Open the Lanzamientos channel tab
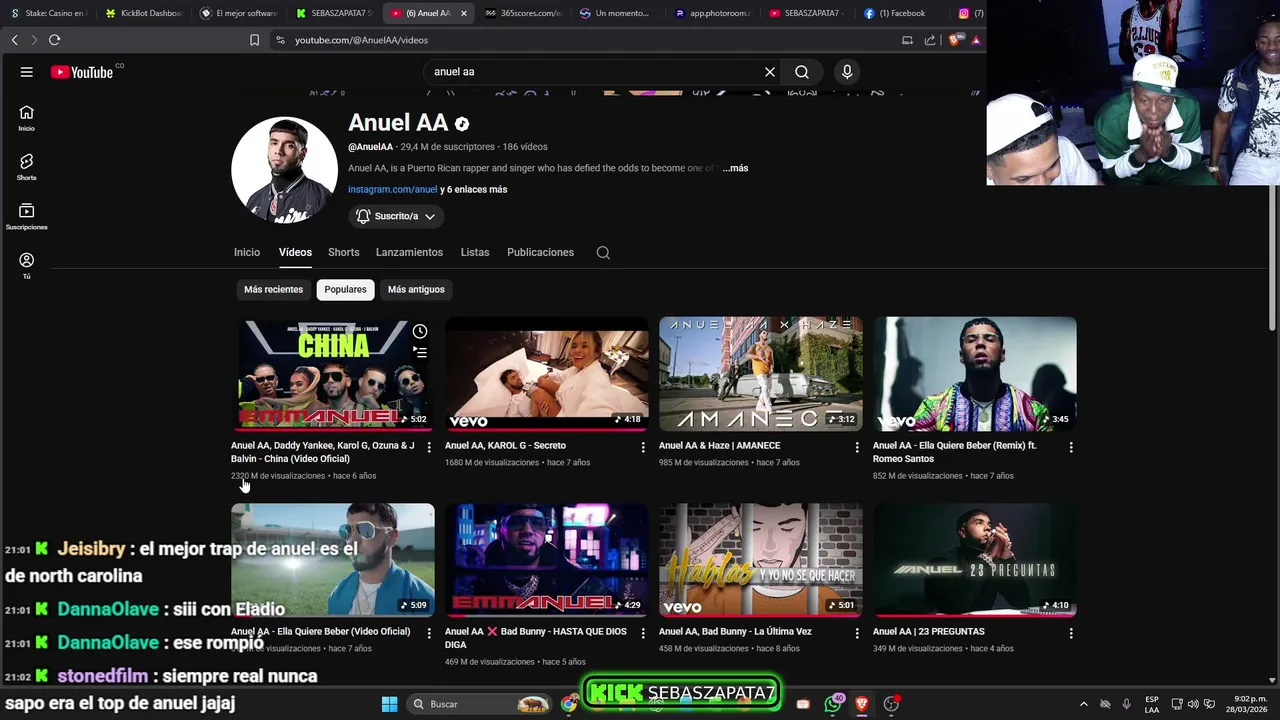The width and height of the screenshot is (1280, 720). [x=409, y=253]
